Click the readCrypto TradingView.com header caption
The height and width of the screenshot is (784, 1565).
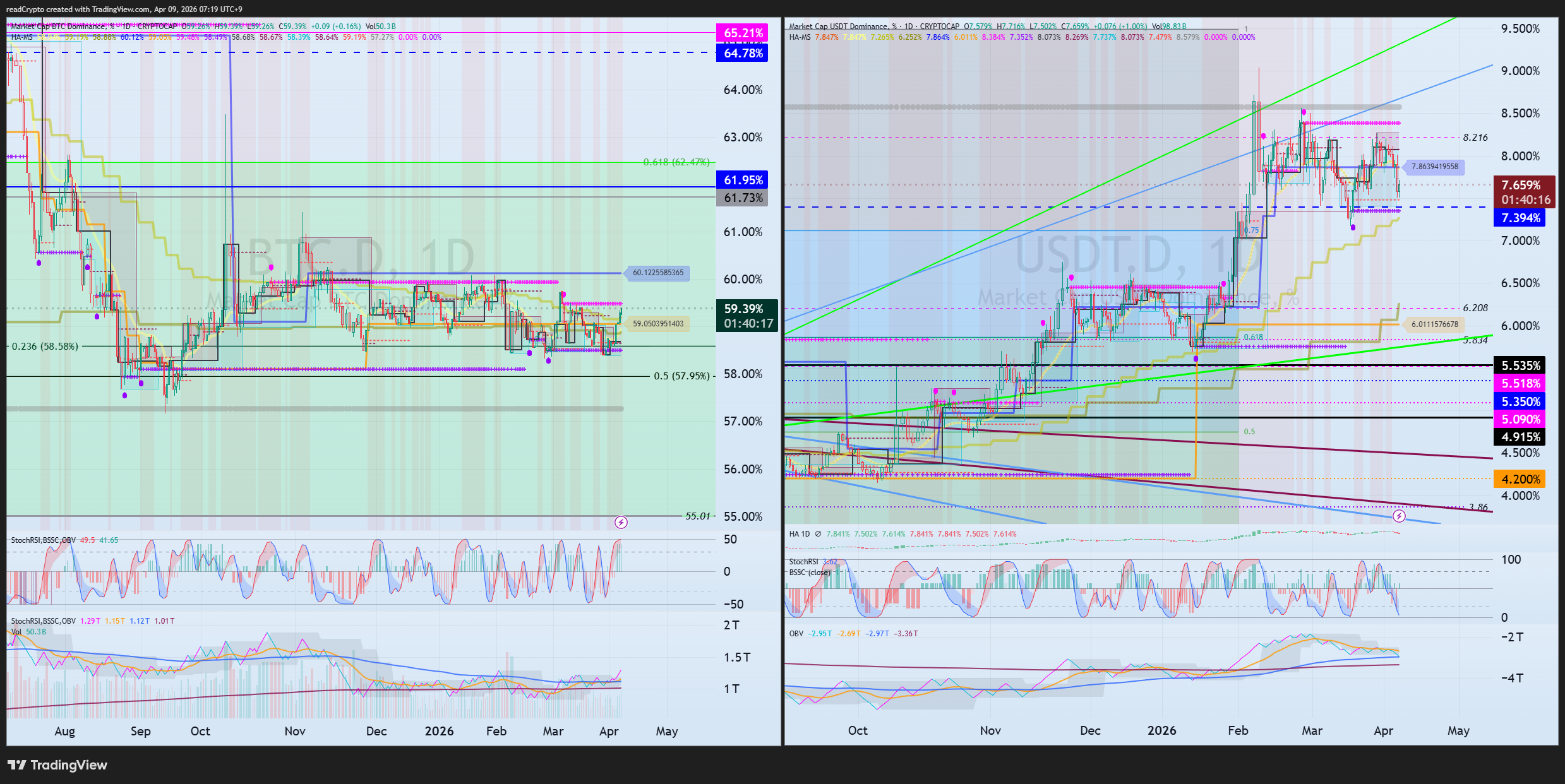[124, 9]
